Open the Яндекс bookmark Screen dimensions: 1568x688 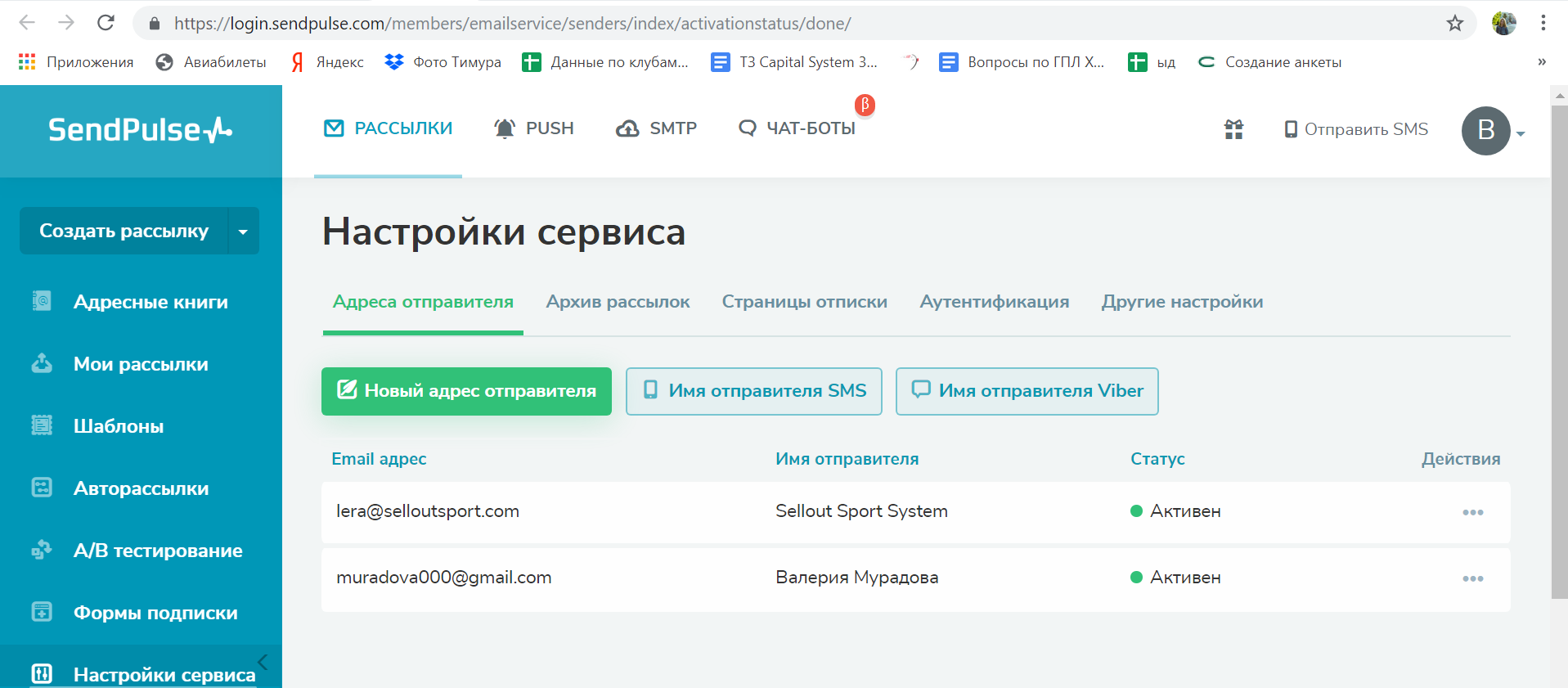tap(327, 62)
